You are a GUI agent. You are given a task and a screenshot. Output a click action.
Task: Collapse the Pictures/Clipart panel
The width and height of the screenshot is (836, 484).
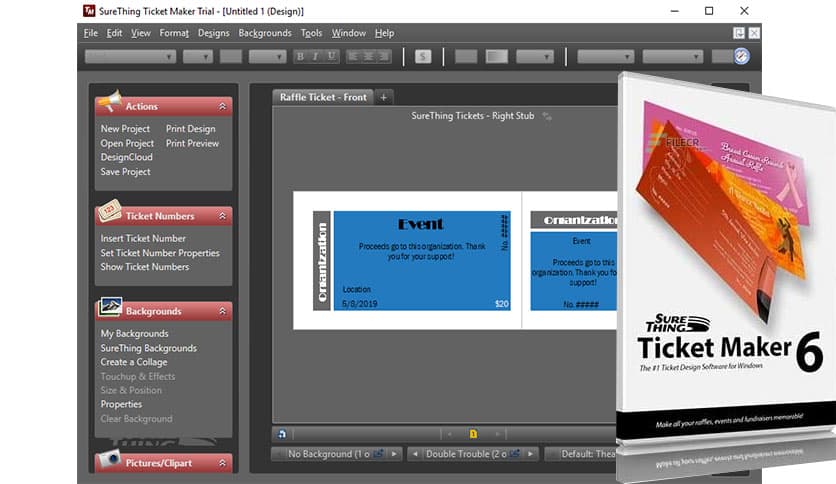pos(222,463)
